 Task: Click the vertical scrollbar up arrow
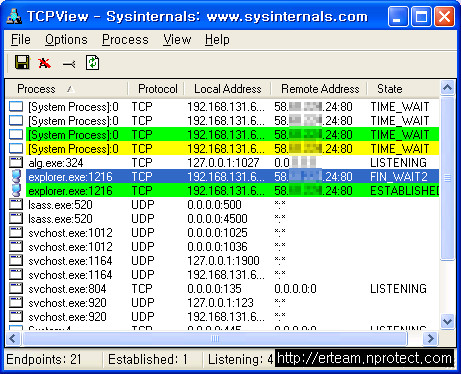[447, 88]
